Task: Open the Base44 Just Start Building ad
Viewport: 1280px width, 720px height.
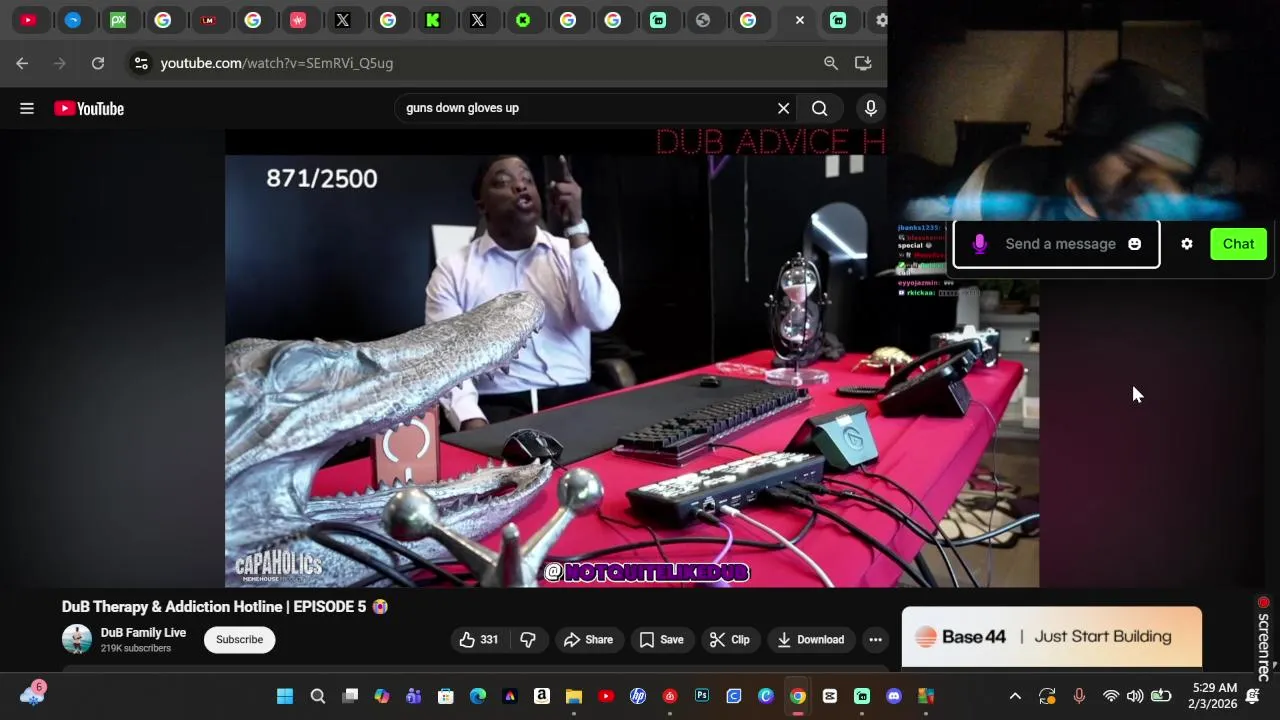Action: point(1051,636)
